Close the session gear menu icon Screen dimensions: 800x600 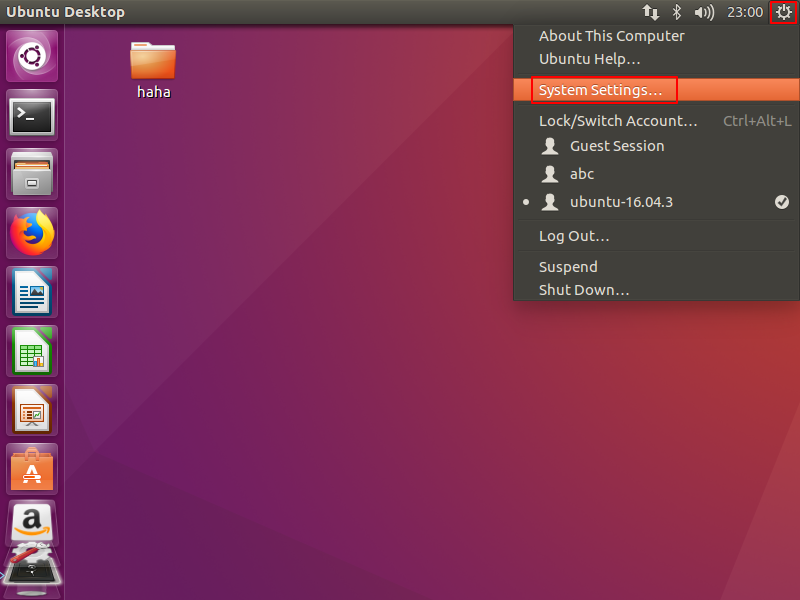(783, 12)
